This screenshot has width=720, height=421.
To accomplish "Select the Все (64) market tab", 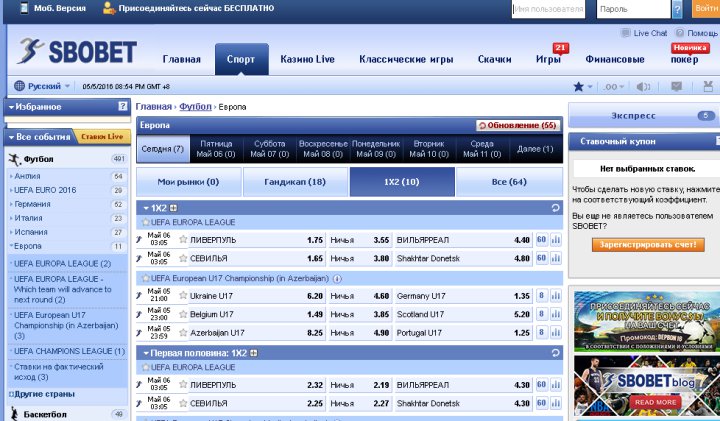I will [x=509, y=182].
